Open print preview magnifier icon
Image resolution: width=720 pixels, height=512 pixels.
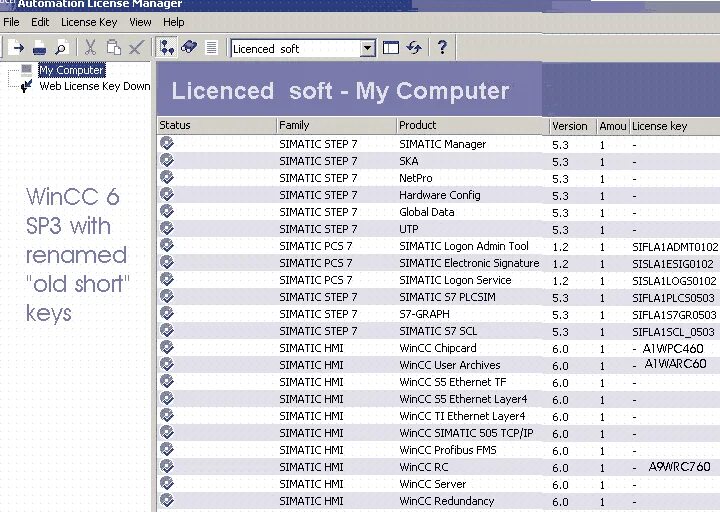tap(61, 48)
